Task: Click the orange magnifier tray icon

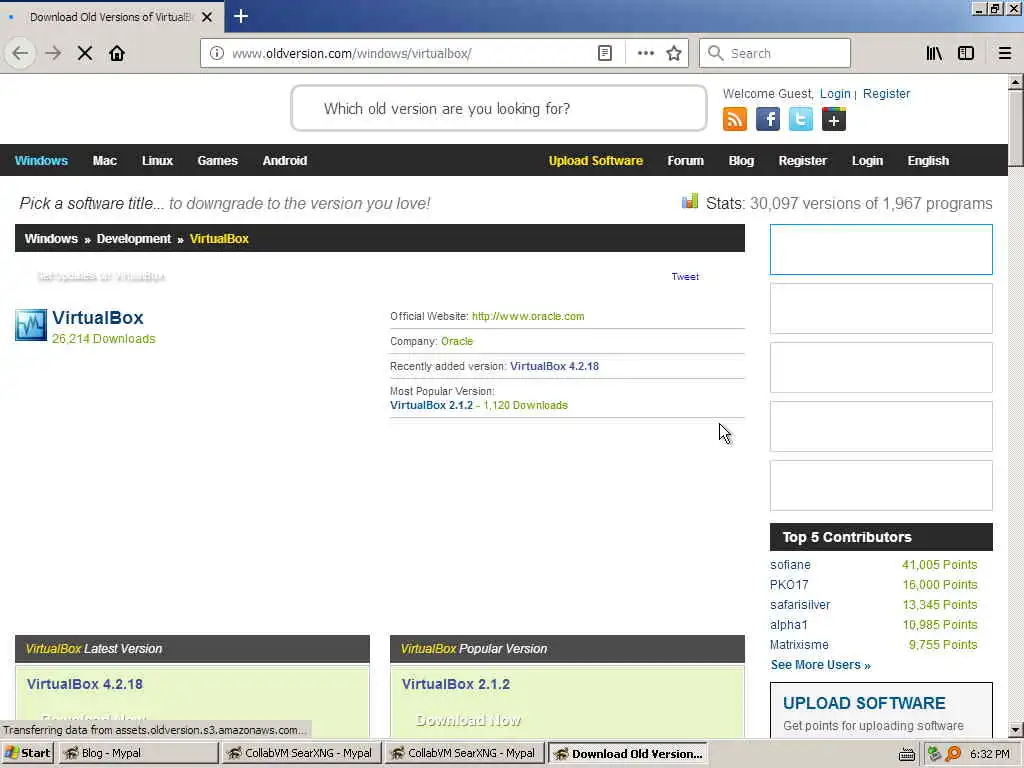Action: pos(953,754)
